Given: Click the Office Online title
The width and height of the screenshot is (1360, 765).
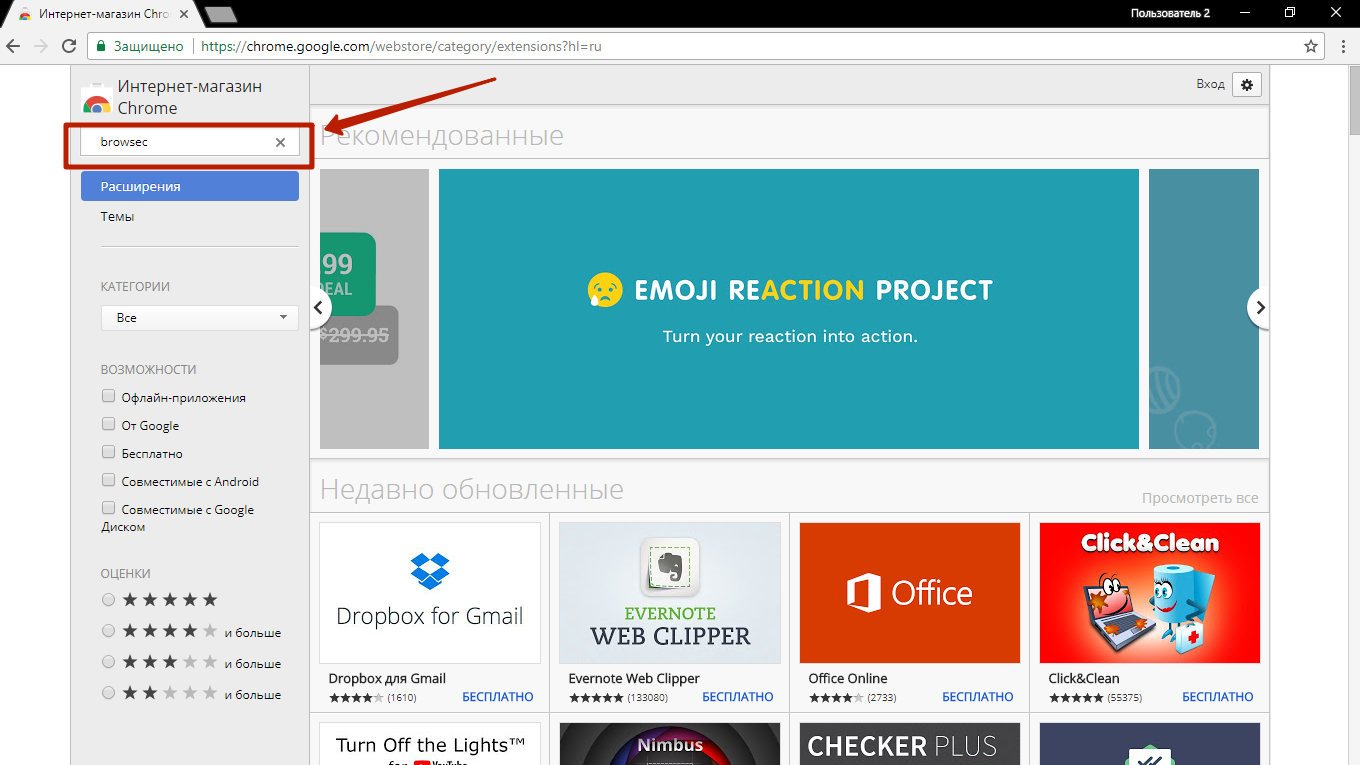Looking at the screenshot, I should pyautogui.click(x=848, y=678).
